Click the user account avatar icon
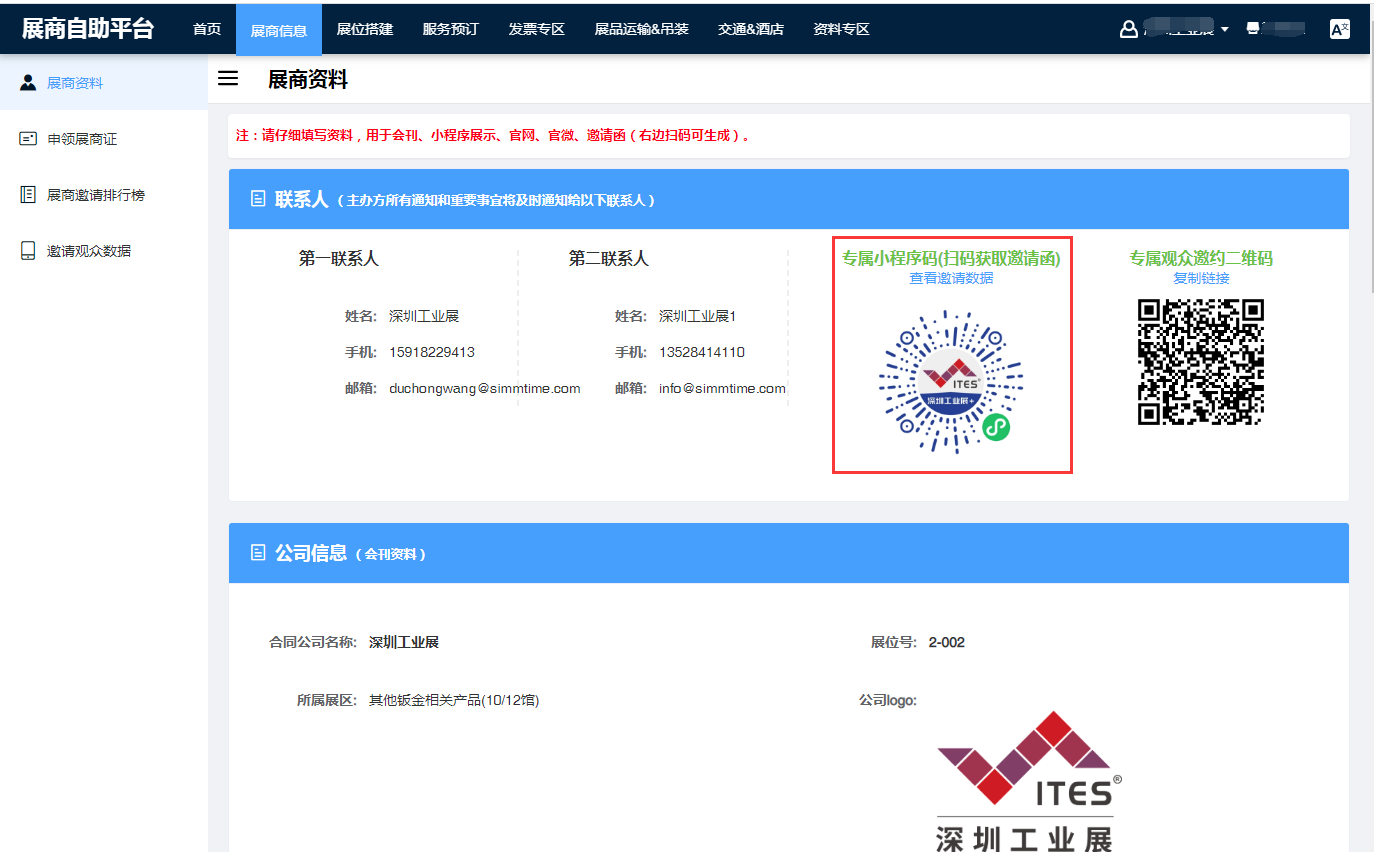1374x852 pixels. pos(1128,29)
